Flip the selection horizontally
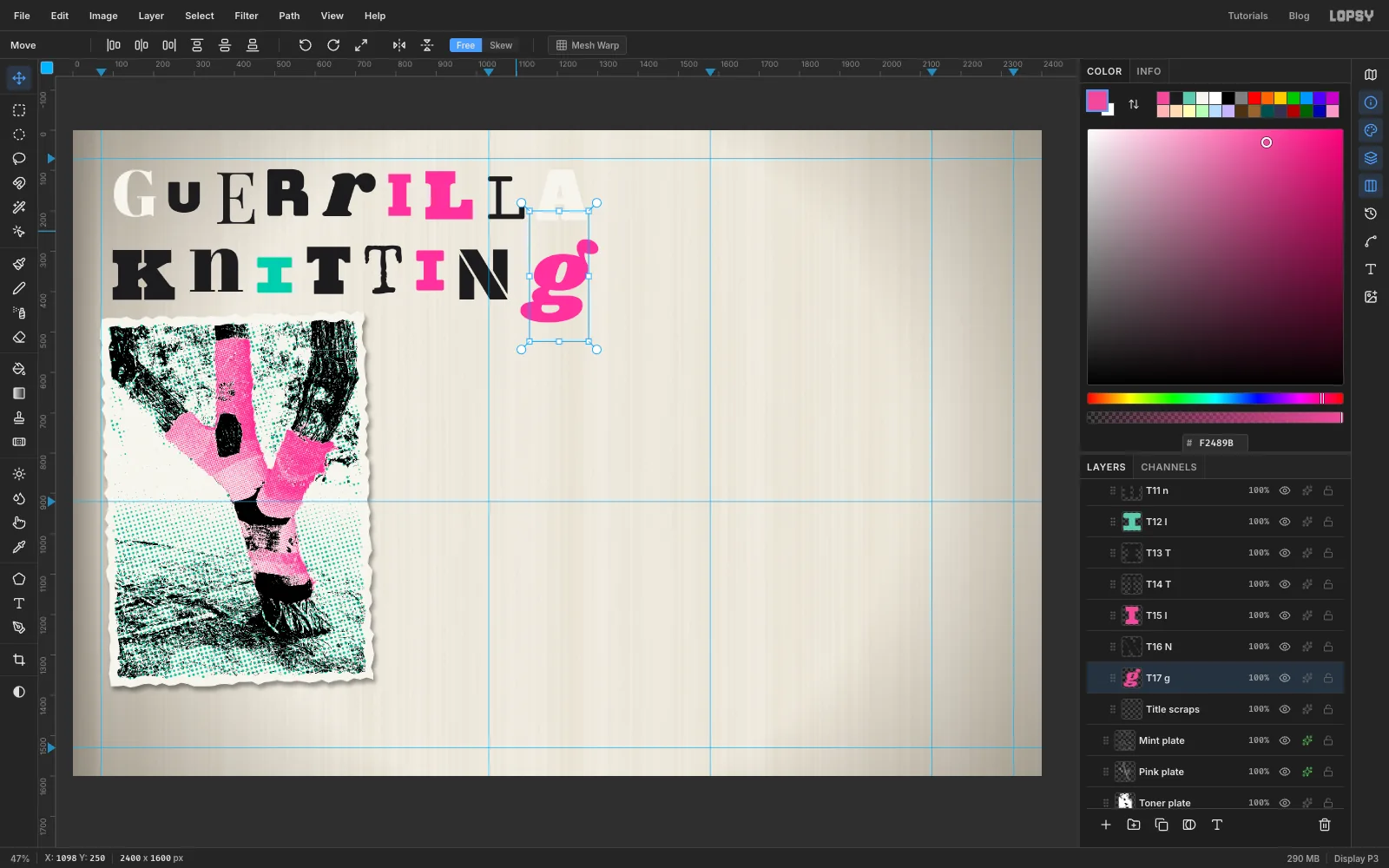Viewport: 1389px width, 868px height. (399, 45)
